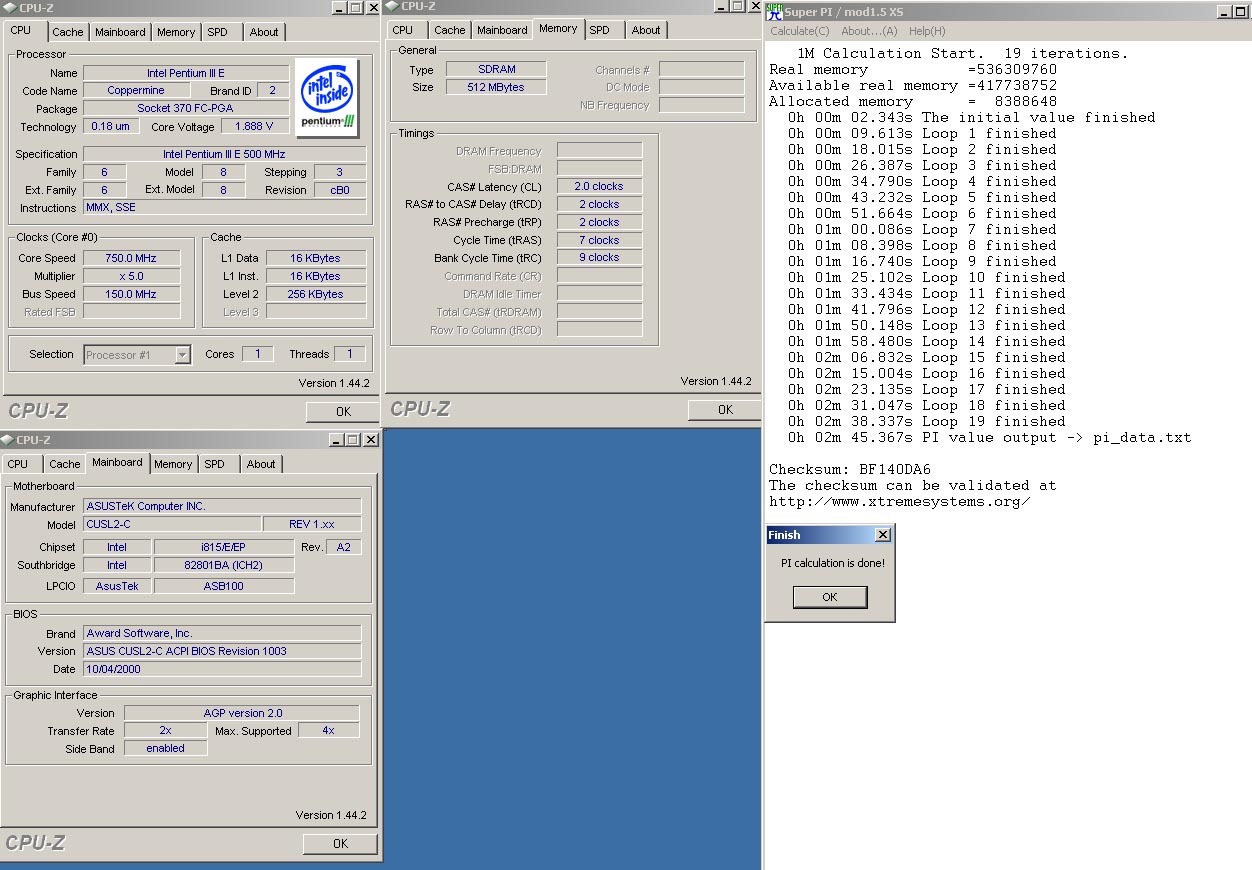This screenshot has width=1252, height=870.
Task: Open the About...(A) menu in Super PI
Action: point(869,31)
